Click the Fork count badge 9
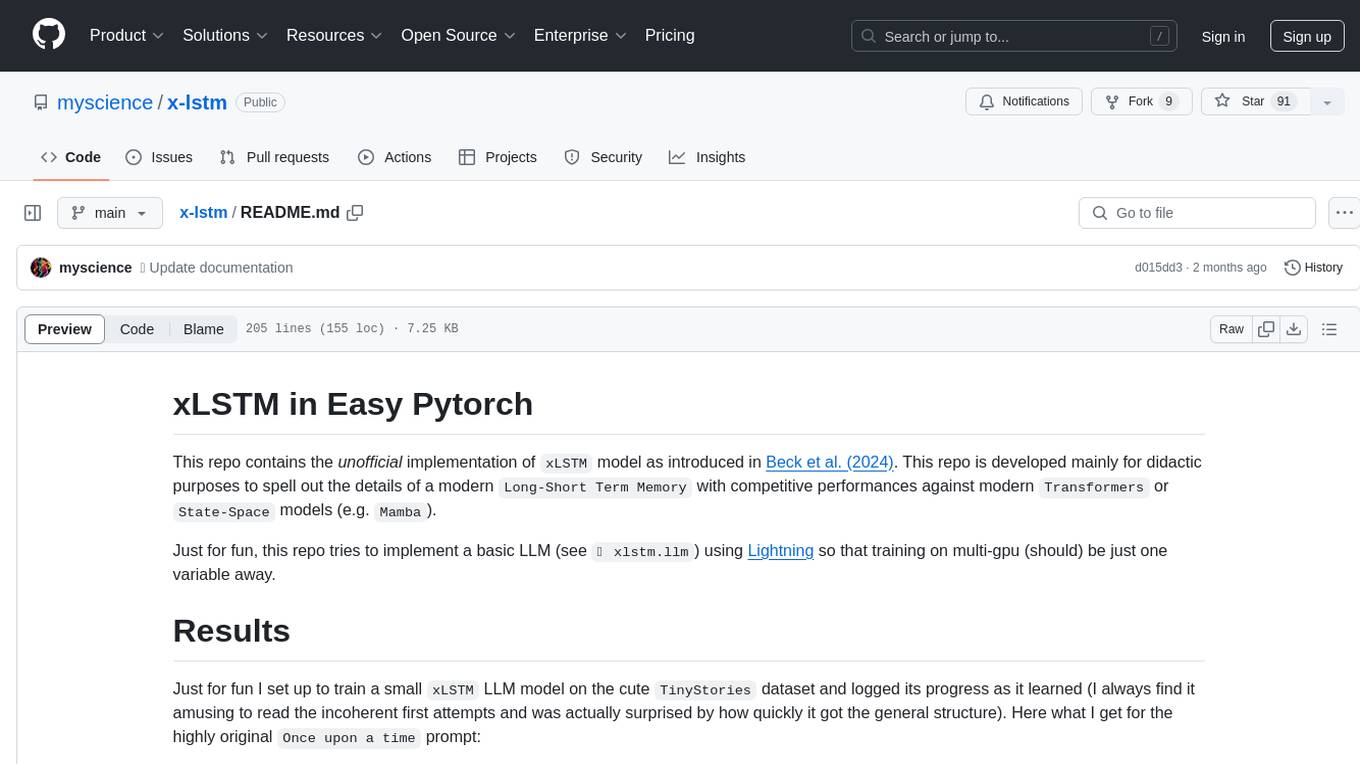This screenshot has height=764, width=1360. (1168, 102)
